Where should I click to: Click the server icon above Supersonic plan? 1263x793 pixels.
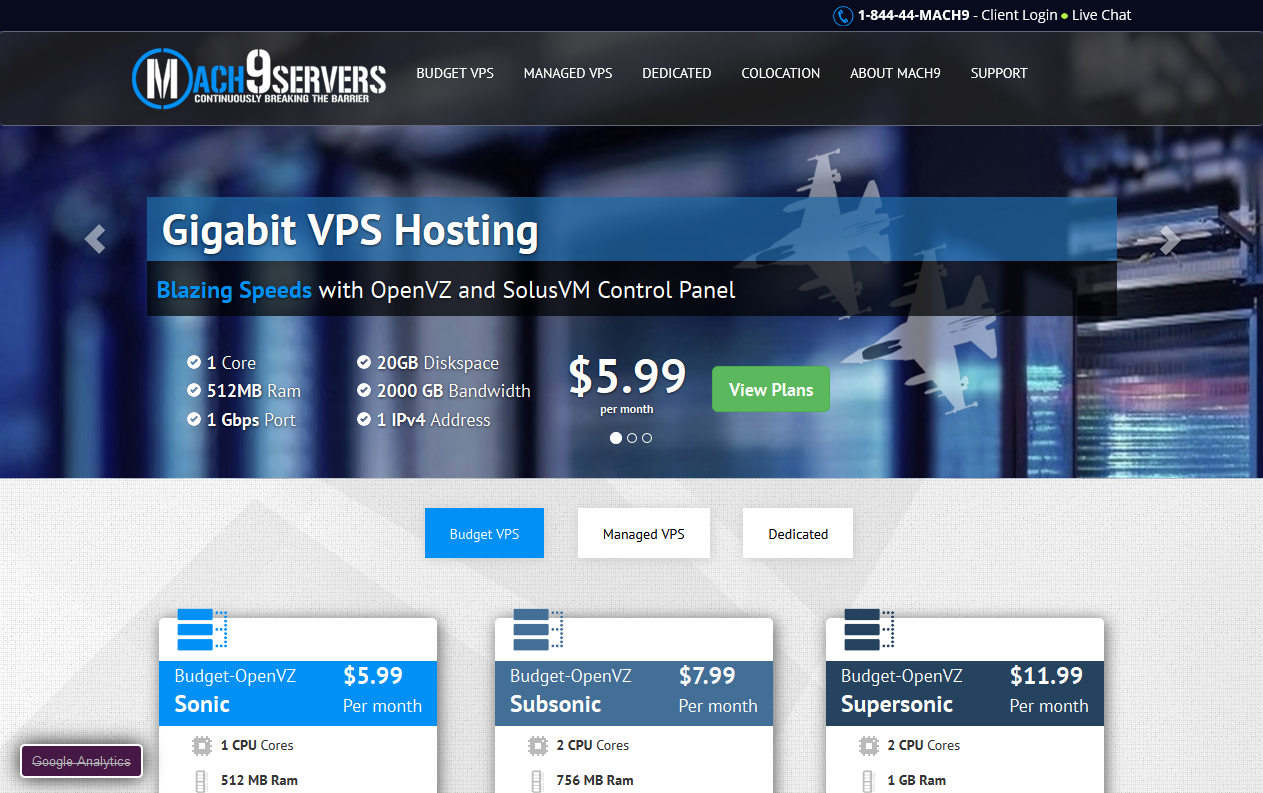(870, 630)
